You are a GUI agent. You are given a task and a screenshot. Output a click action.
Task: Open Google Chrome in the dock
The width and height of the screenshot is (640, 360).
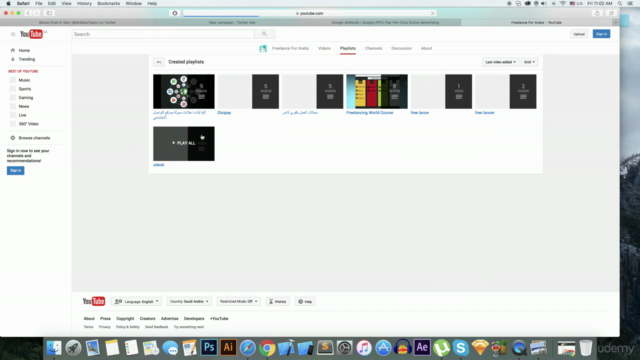click(267, 348)
